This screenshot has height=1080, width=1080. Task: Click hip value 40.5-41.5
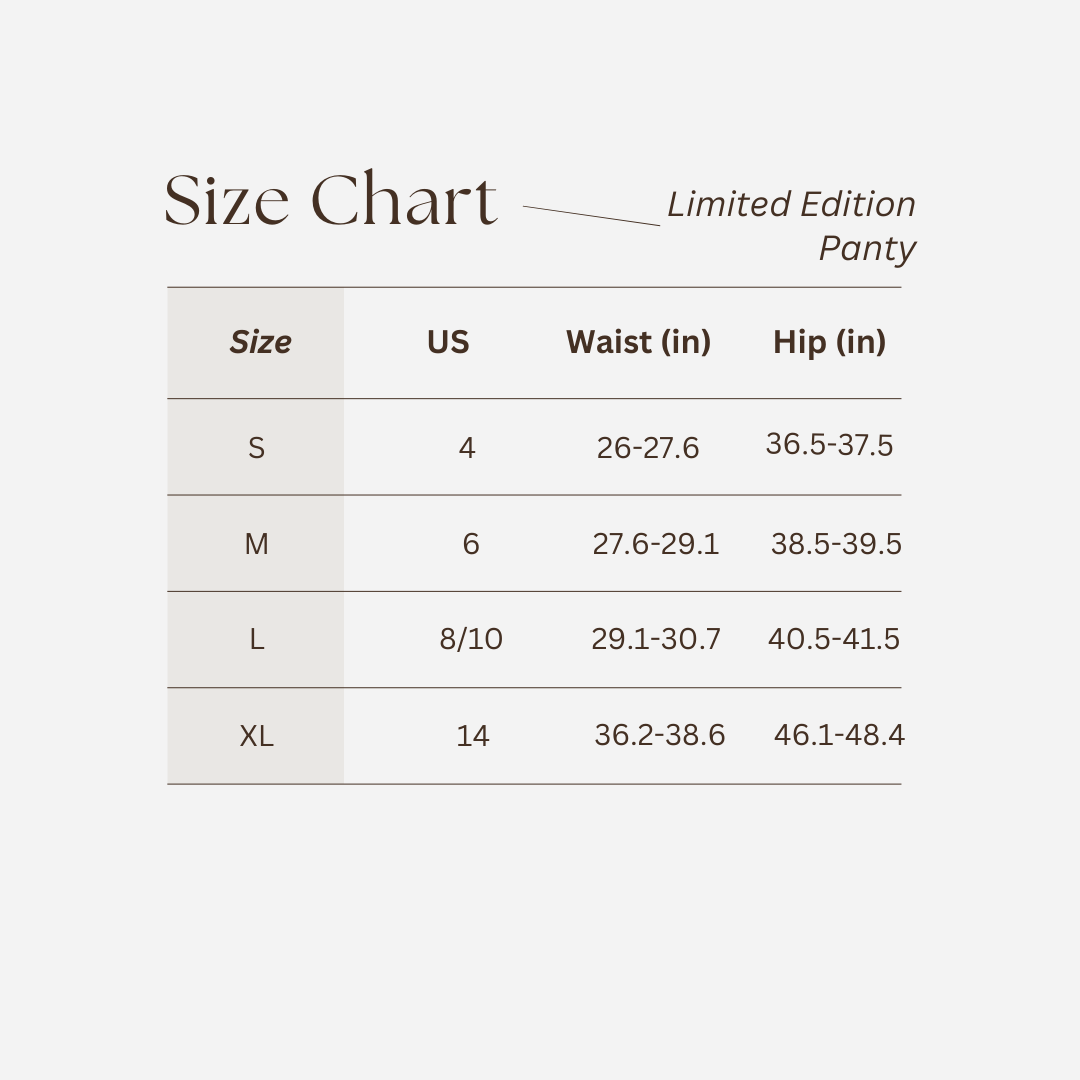pyautogui.click(x=834, y=639)
